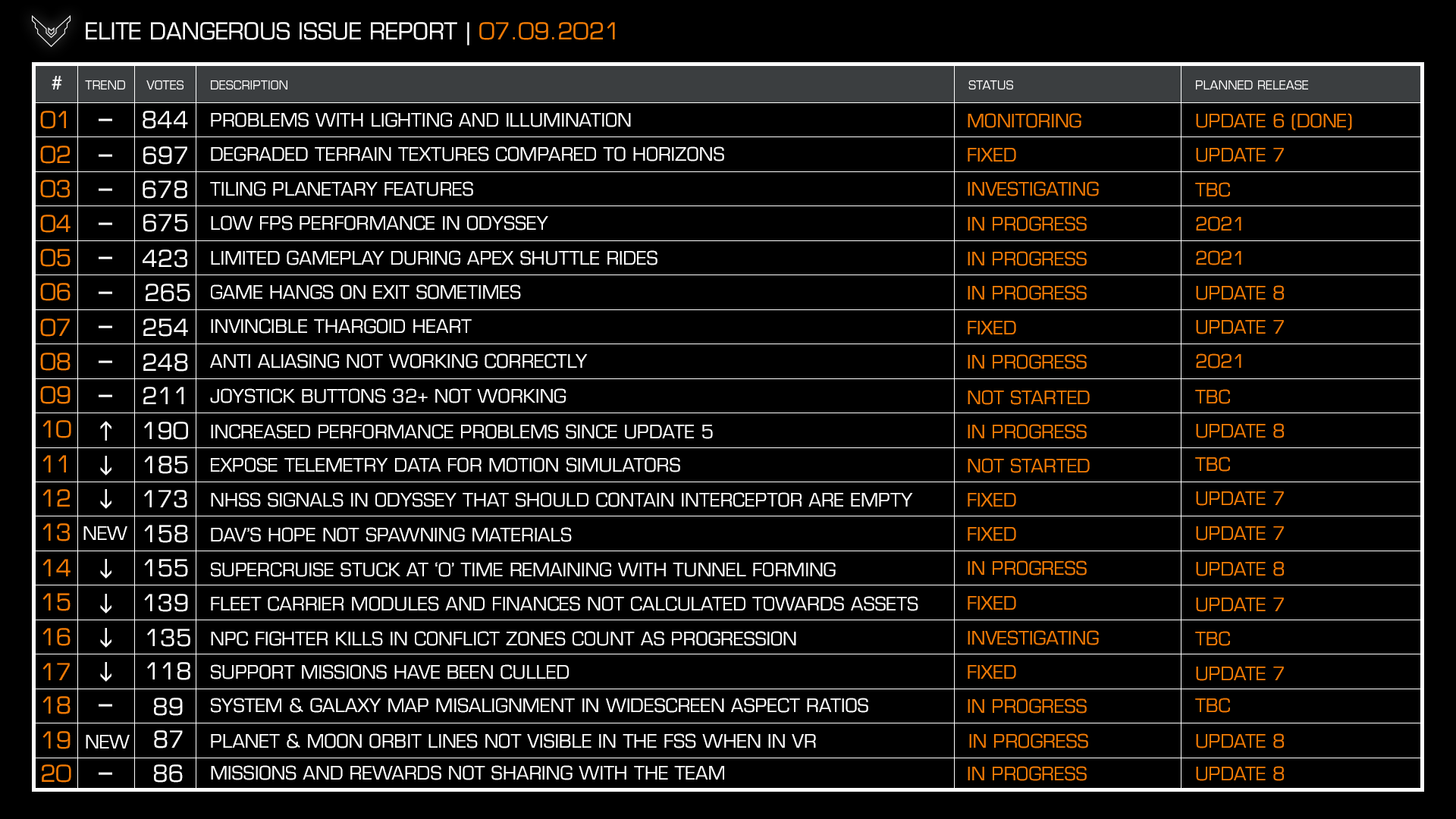Click the up arrow trend in row 10

105,431
